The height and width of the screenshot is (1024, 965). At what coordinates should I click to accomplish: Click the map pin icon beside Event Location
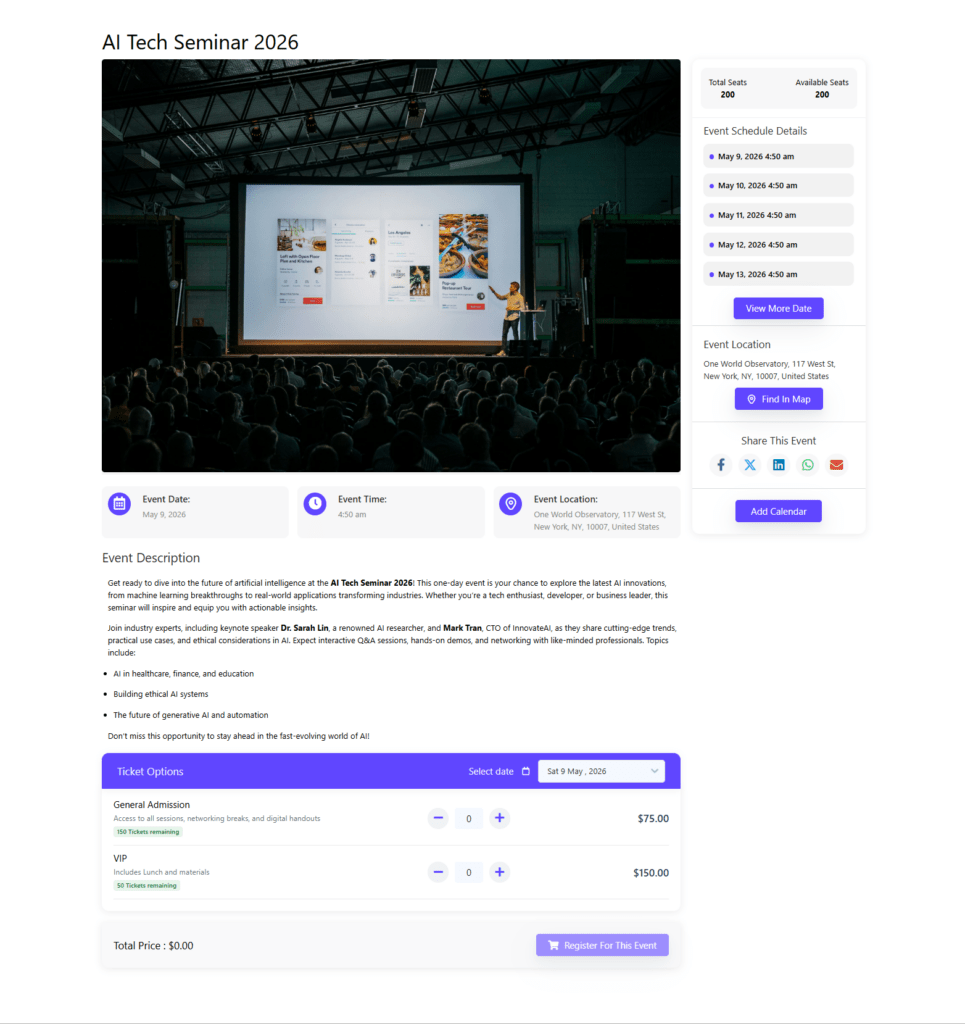click(511, 504)
